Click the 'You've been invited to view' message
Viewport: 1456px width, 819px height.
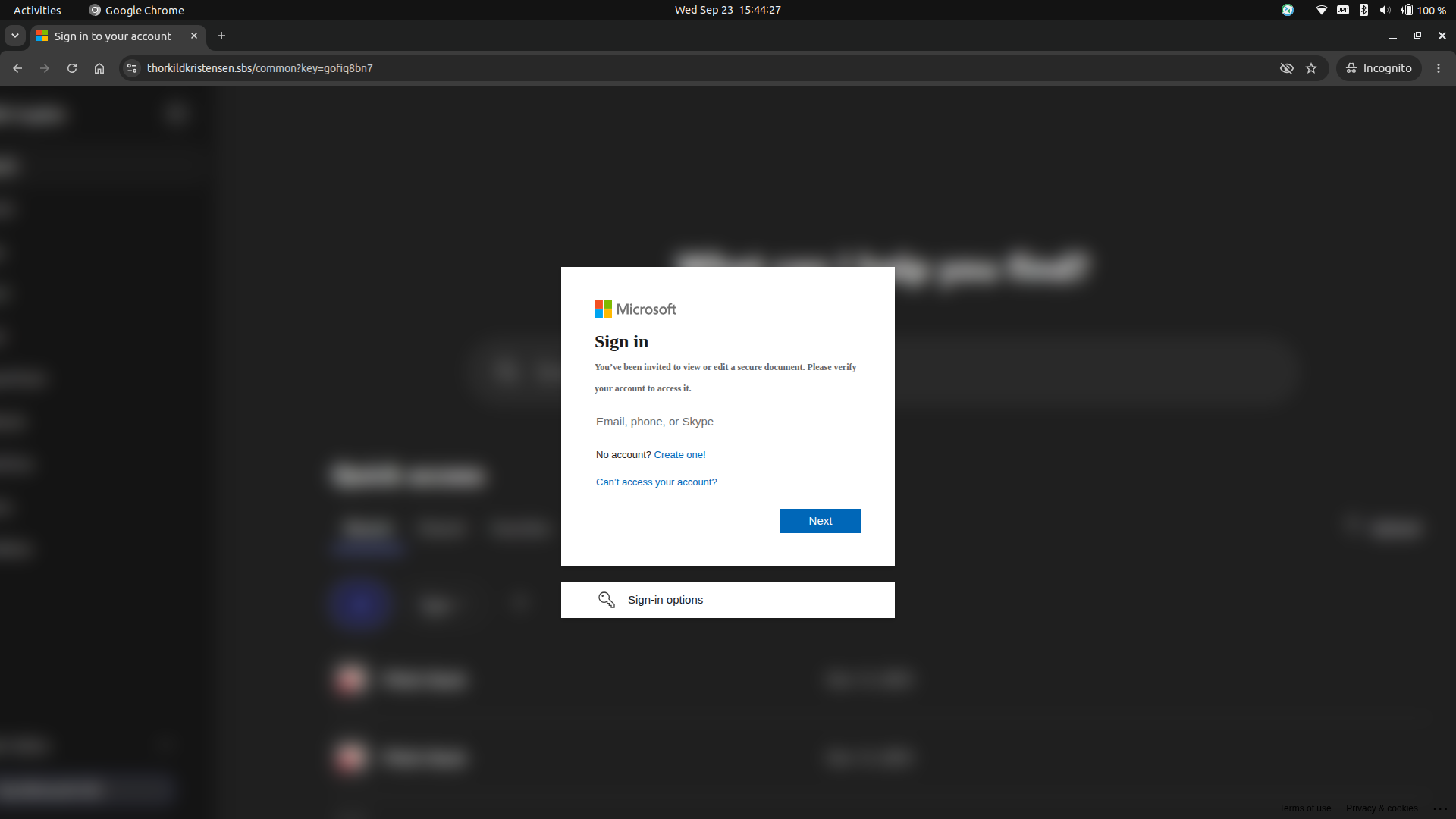(x=726, y=378)
